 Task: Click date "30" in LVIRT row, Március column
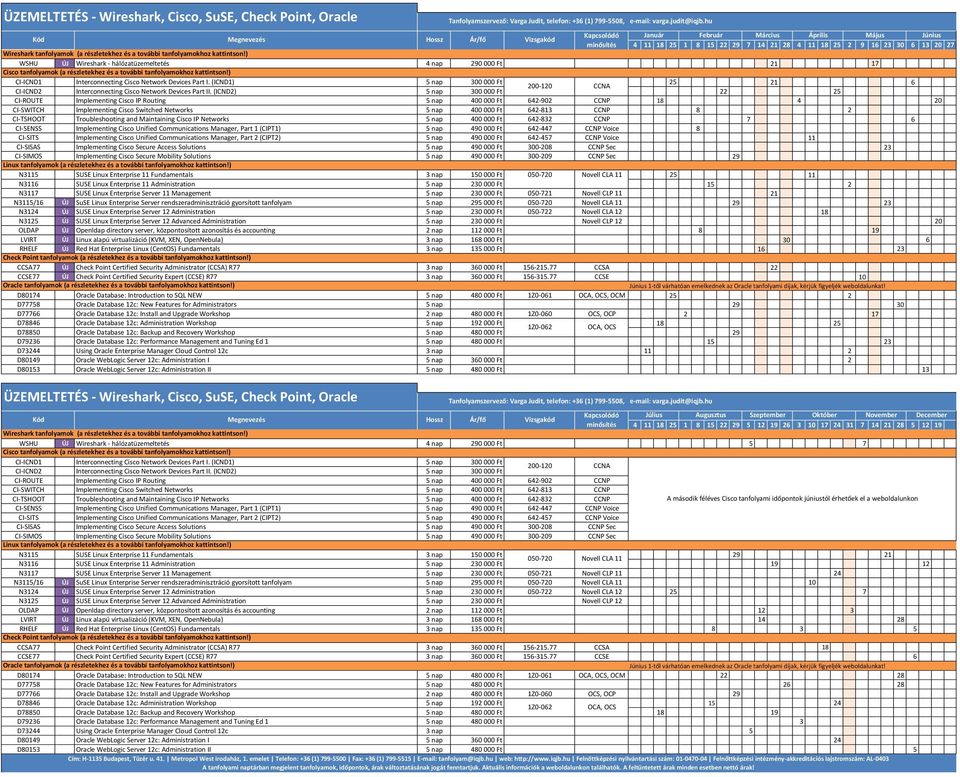point(786,240)
